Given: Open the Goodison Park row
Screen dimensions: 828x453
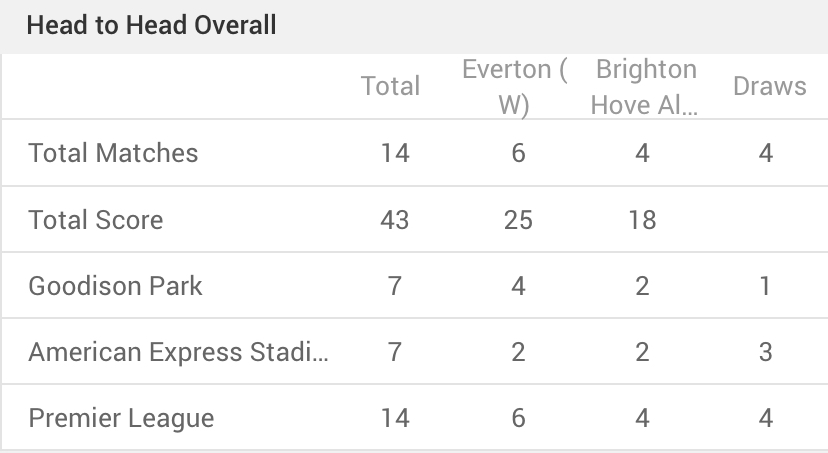Looking at the screenshot, I should pyautogui.click(x=415, y=286).
